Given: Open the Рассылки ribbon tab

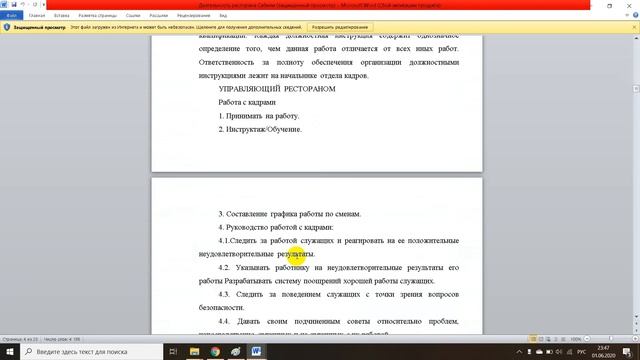Looking at the screenshot, I should pyautogui.click(x=158, y=16).
